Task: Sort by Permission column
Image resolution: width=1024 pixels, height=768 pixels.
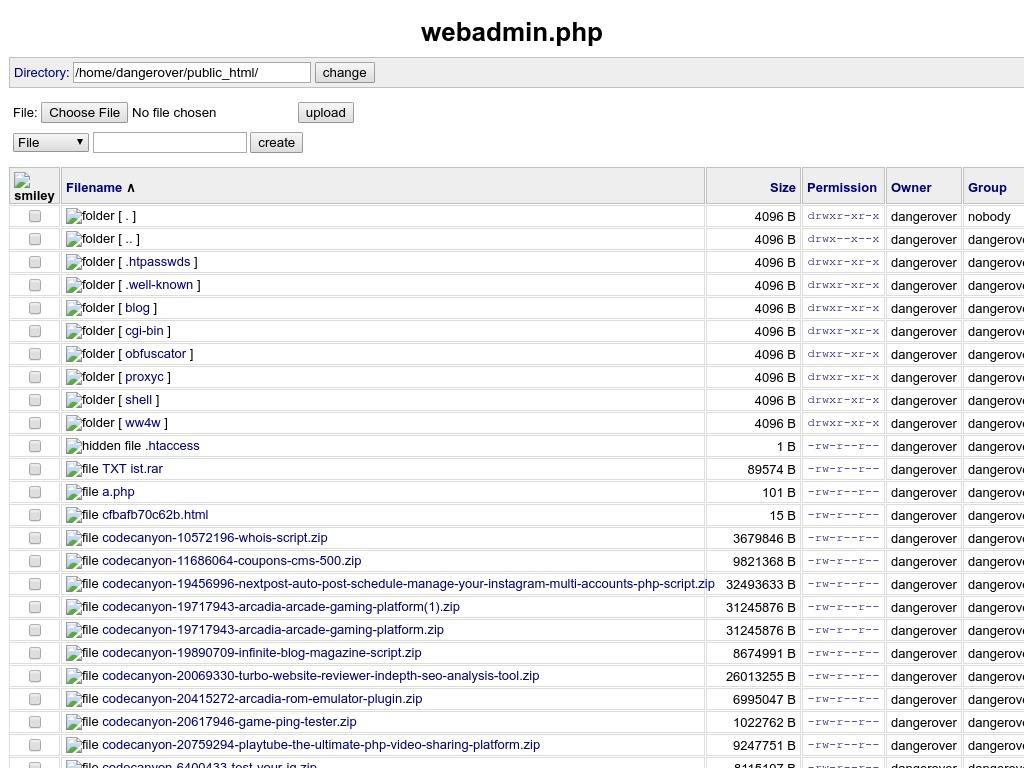Action: click(842, 187)
